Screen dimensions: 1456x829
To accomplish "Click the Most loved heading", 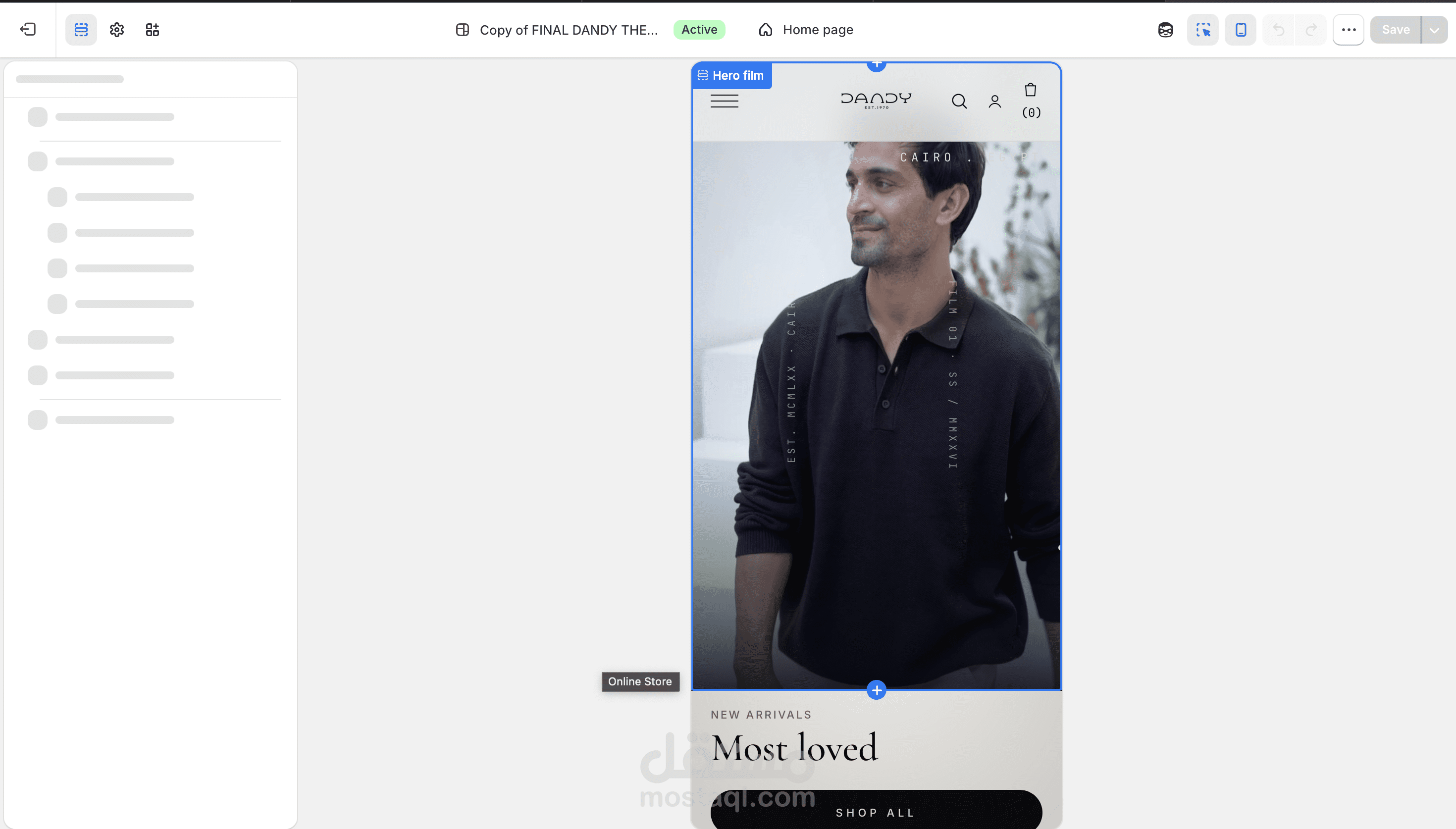I will click(794, 748).
